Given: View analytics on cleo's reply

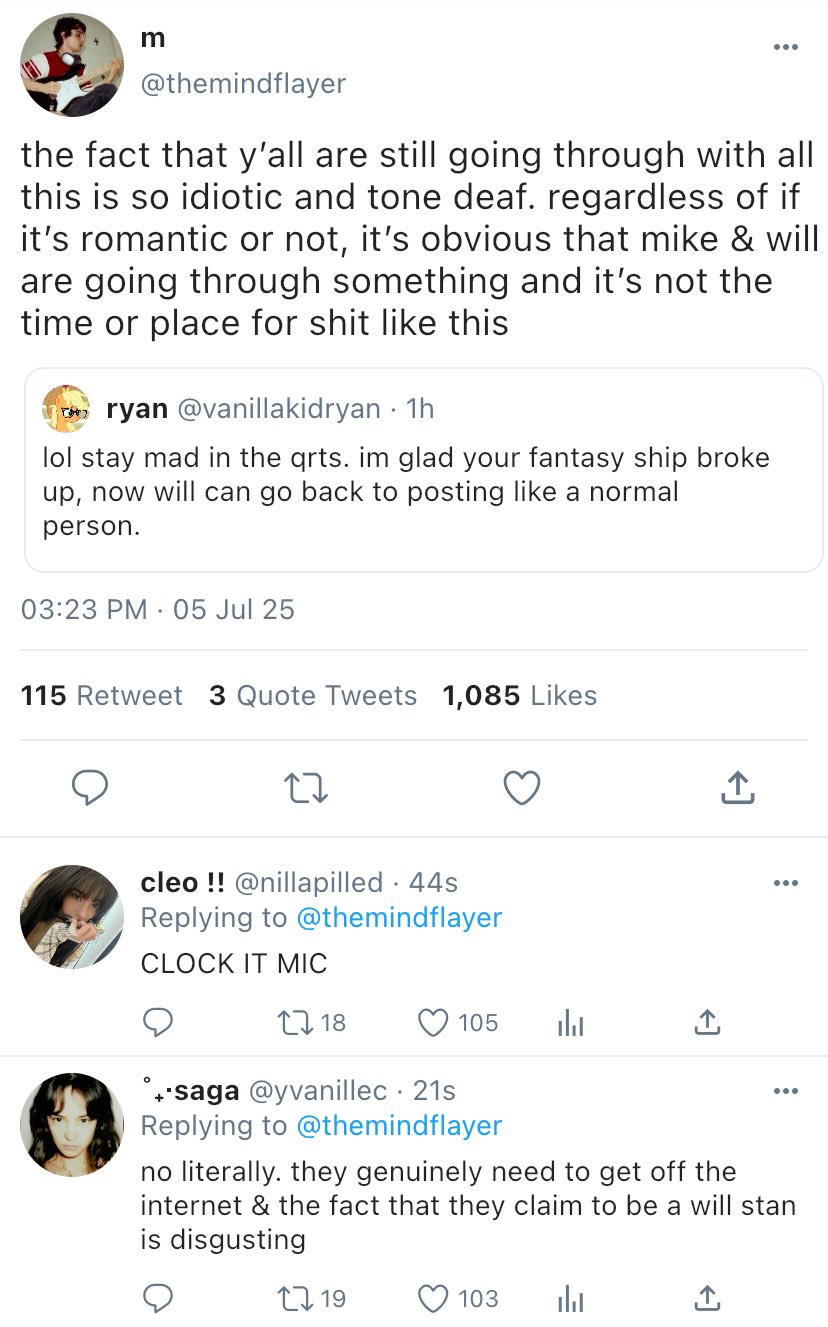Looking at the screenshot, I should coord(570,1022).
